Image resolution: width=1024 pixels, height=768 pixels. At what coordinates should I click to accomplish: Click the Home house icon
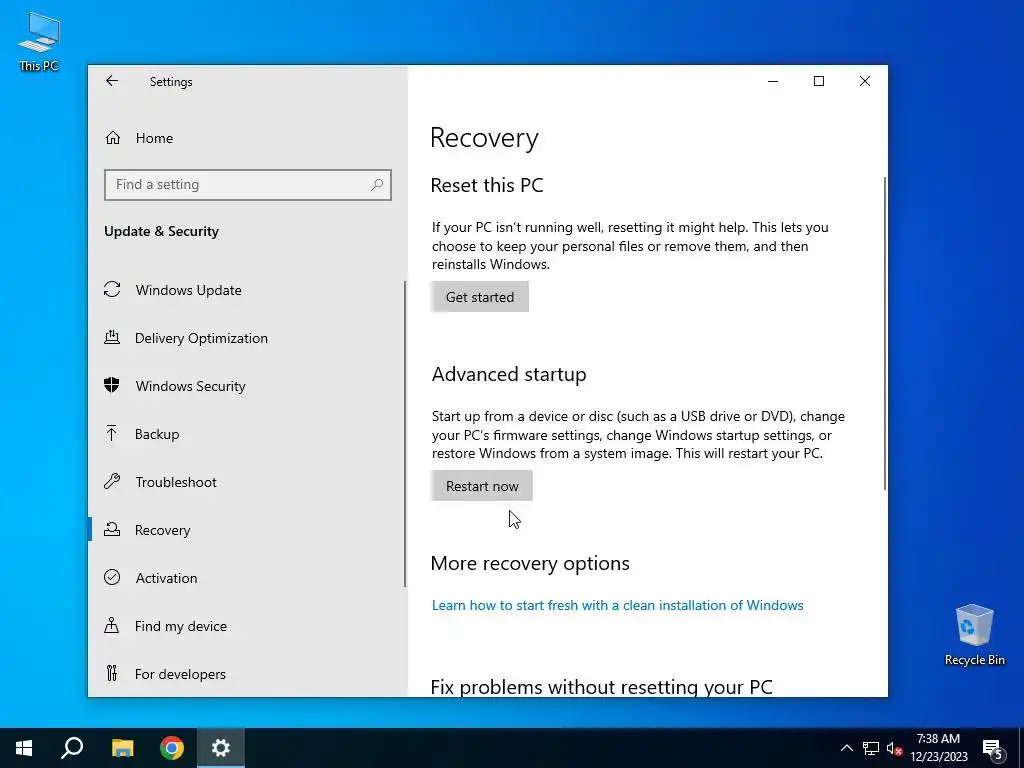(x=113, y=138)
